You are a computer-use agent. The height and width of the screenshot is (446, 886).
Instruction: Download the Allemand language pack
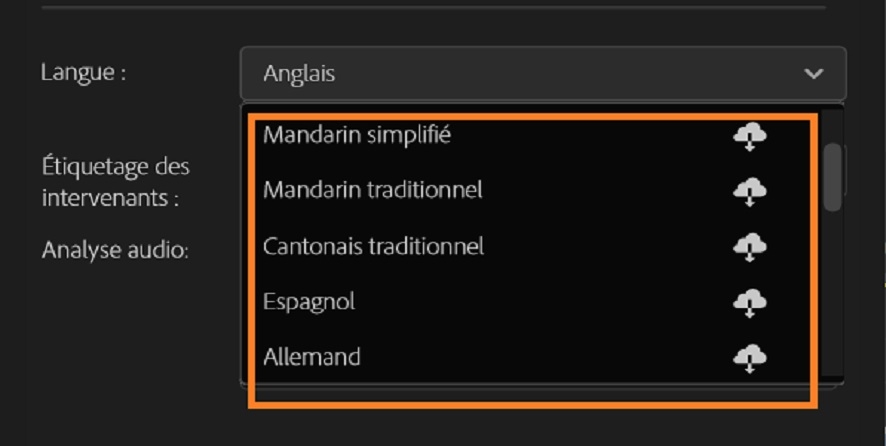point(749,356)
